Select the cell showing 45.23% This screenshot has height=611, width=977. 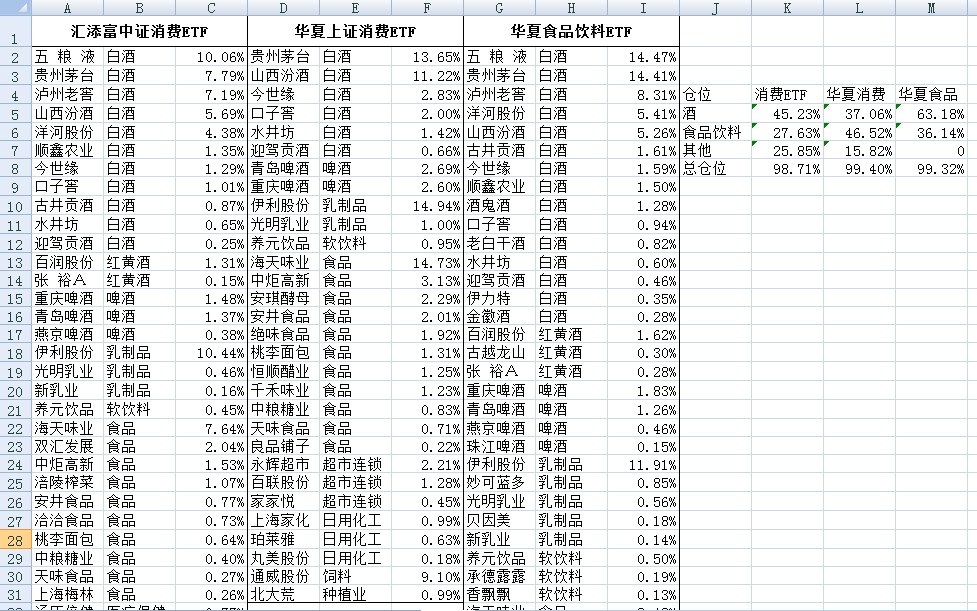[x=788, y=114]
